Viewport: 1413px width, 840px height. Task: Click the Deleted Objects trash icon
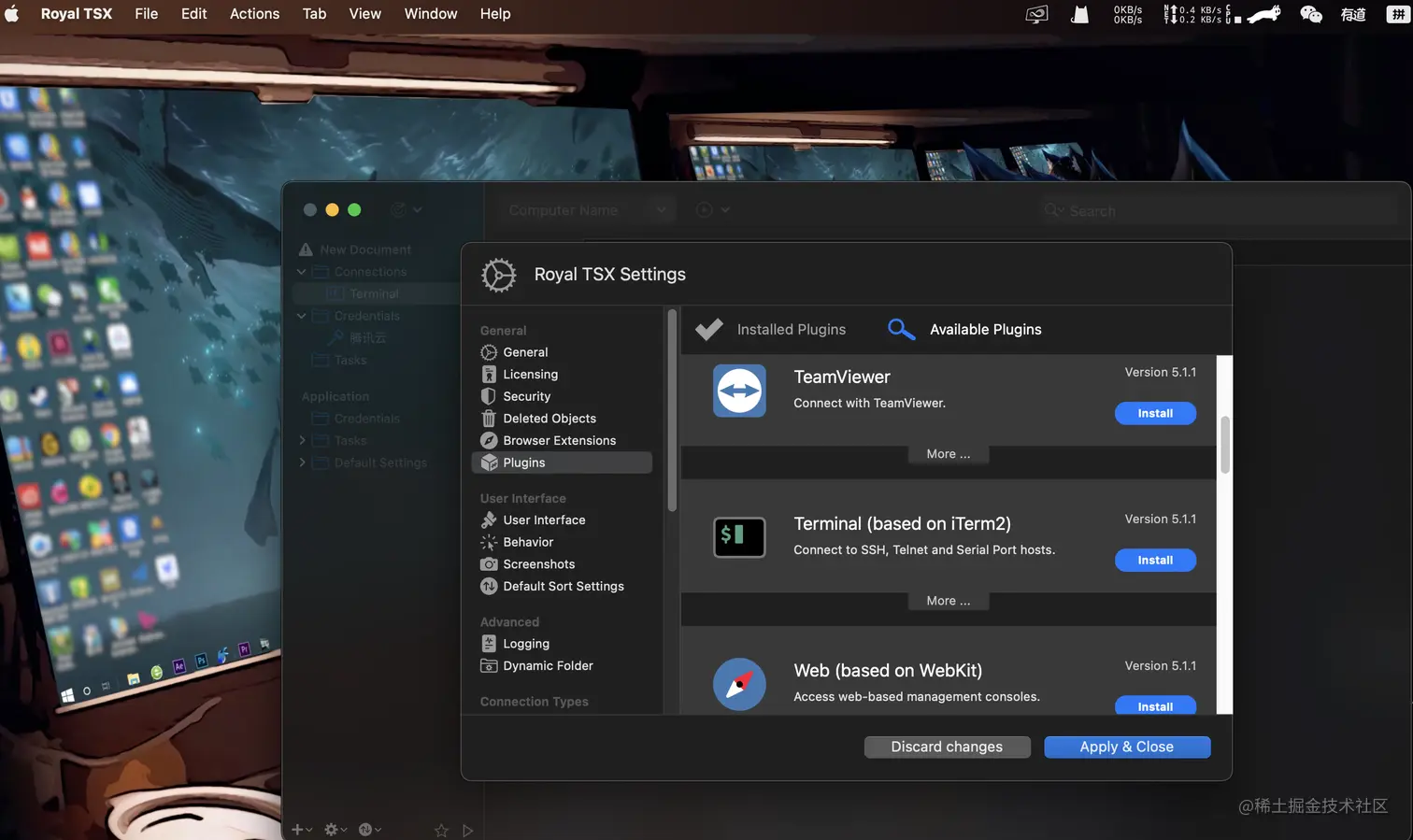click(489, 419)
